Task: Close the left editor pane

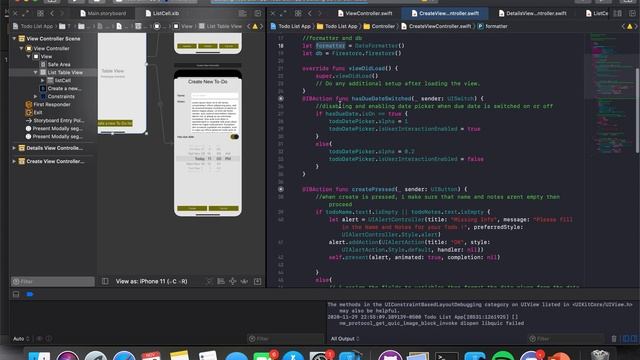Action: [x=15, y=13]
